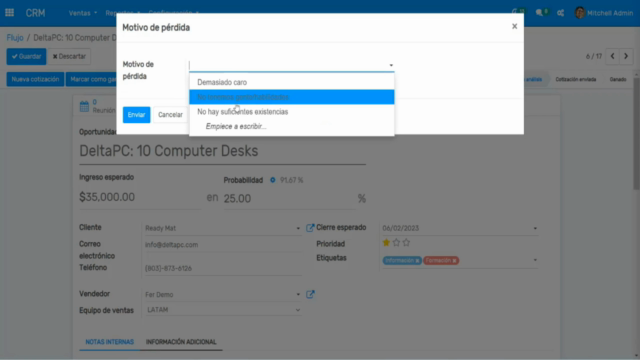Viewport: 640px width, 360px height.
Task: Edit the Ingreso esperado amount field
Action: click(140, 198)
